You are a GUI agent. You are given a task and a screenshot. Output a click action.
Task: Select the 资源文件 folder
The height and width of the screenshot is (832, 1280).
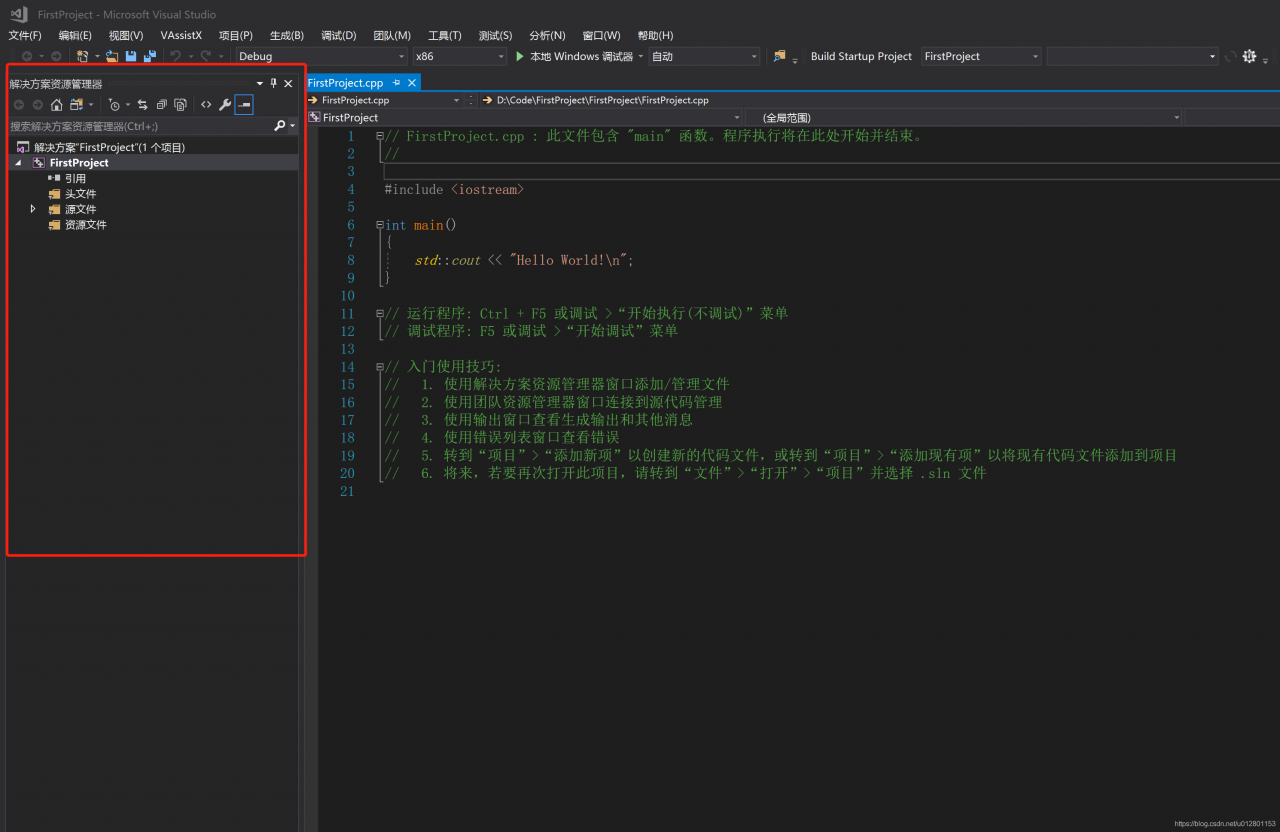86,225
